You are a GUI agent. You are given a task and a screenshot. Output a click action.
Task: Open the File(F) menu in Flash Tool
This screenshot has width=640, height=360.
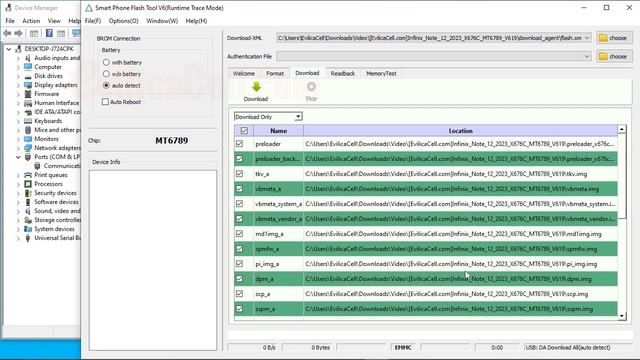pos(93,21)
